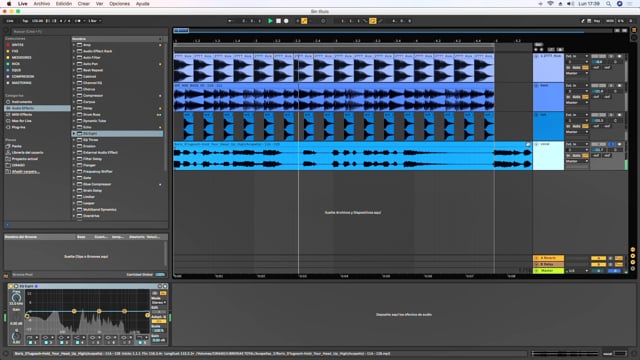This screenshot has width=640, height=360.
Task: Expand the Auto Filter device folder
Action: 74,58
